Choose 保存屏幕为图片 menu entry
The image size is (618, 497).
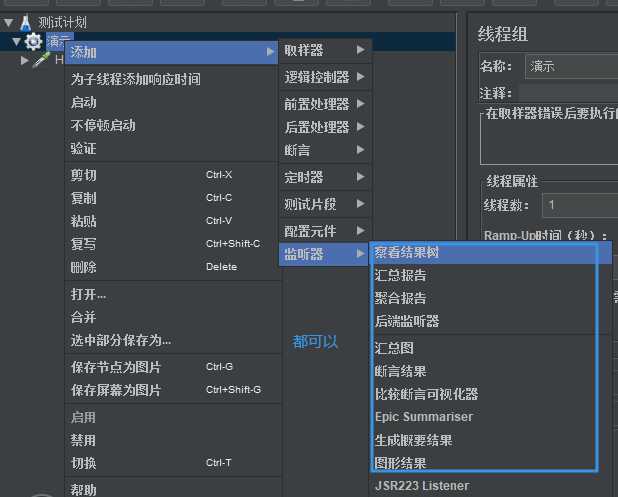173,390
